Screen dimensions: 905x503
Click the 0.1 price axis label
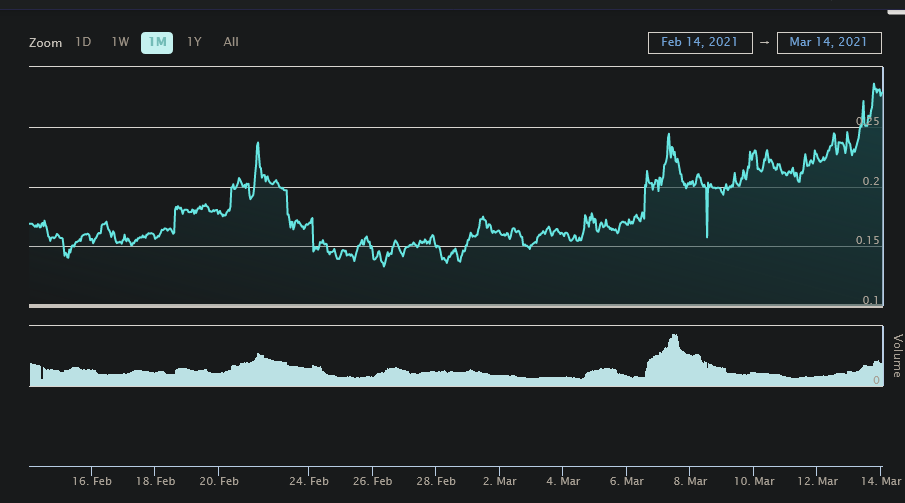tap(871, 300)
